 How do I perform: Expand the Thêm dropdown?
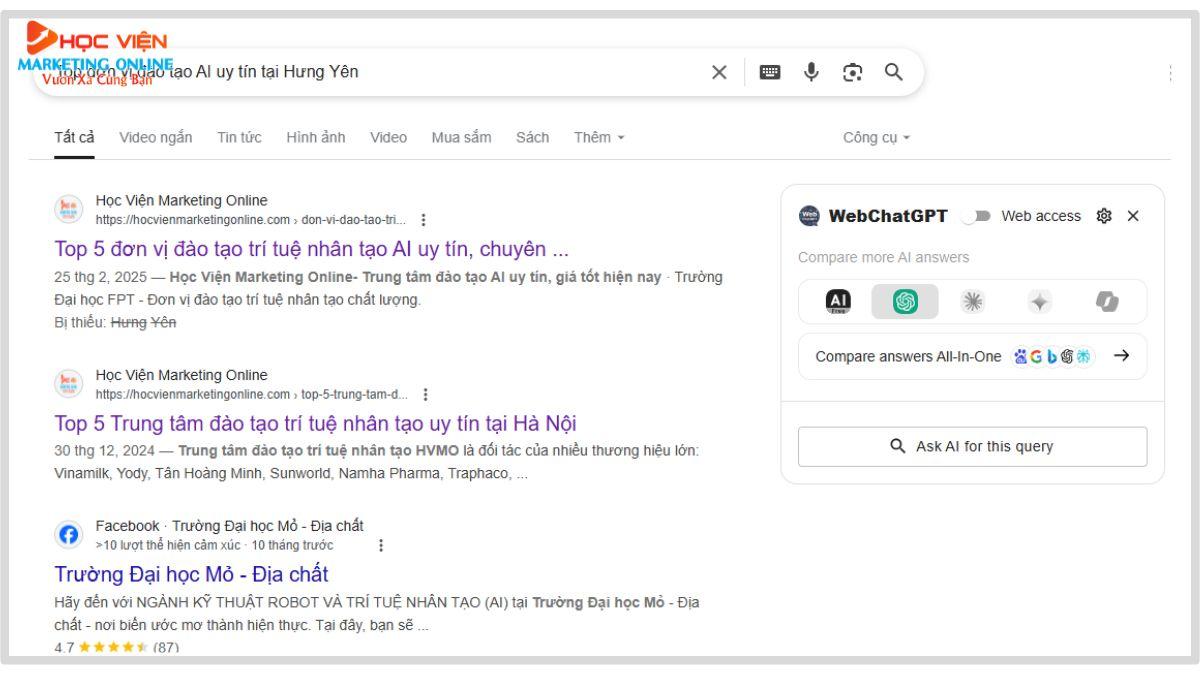click(600, 137)
